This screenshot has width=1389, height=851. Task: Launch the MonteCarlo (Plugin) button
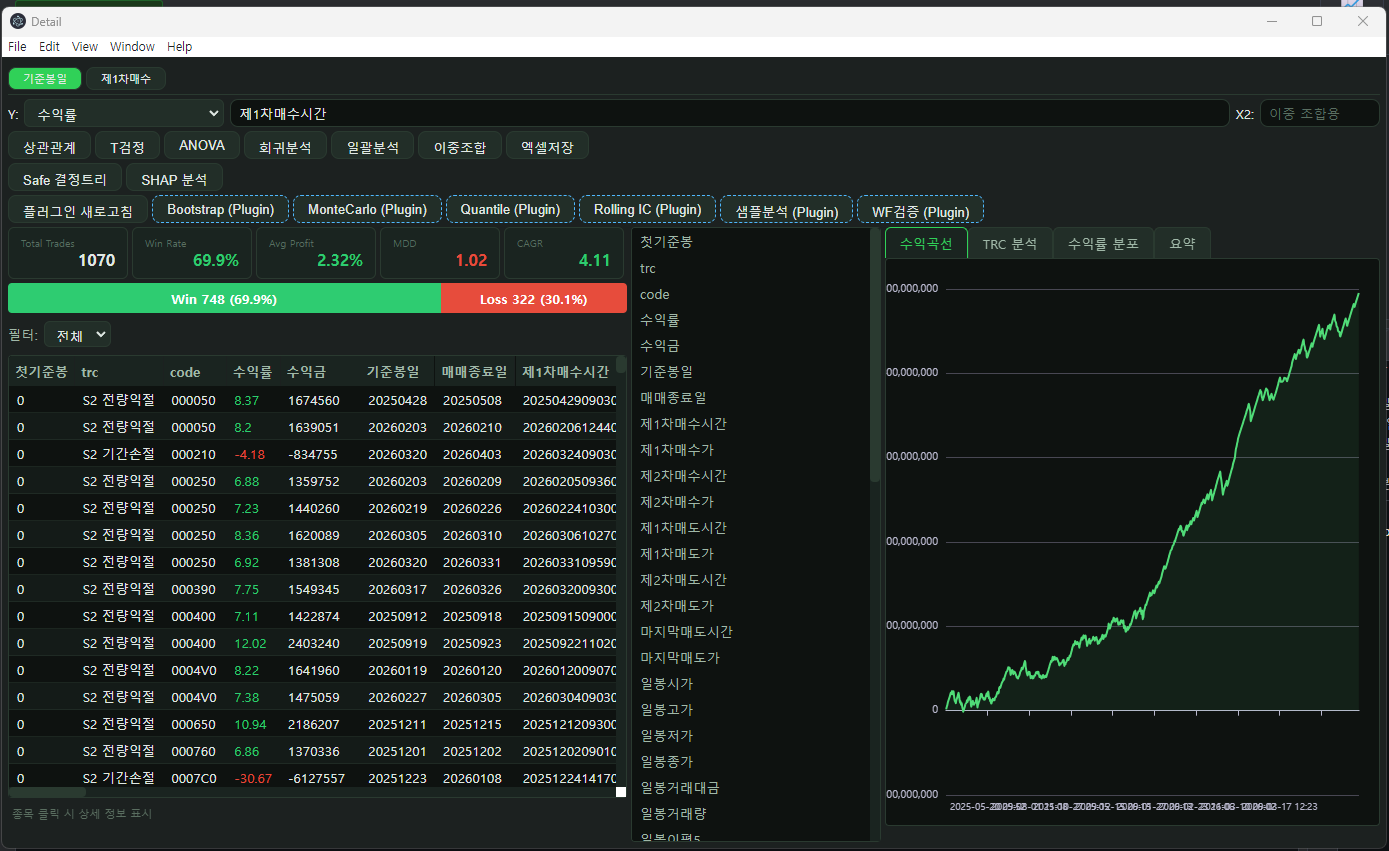[x=368, y=210]
